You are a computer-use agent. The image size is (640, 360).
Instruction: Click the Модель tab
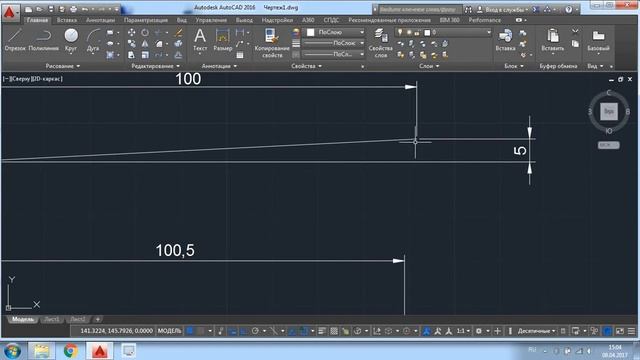point(22,319)
